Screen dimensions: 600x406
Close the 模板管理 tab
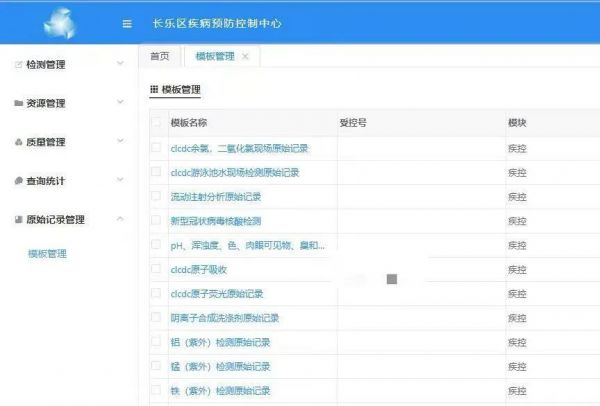point(245,57)
